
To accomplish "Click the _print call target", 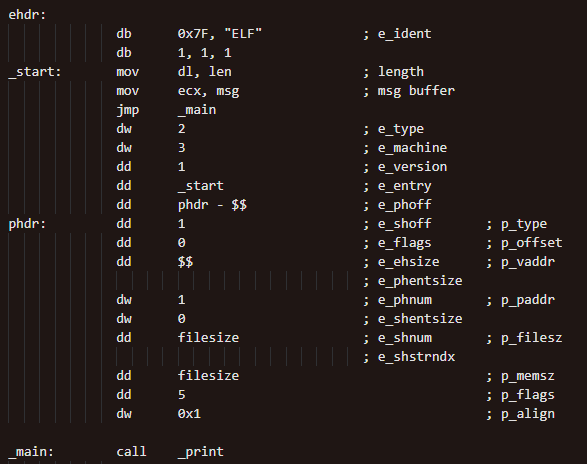I will (x=201, y=452).
